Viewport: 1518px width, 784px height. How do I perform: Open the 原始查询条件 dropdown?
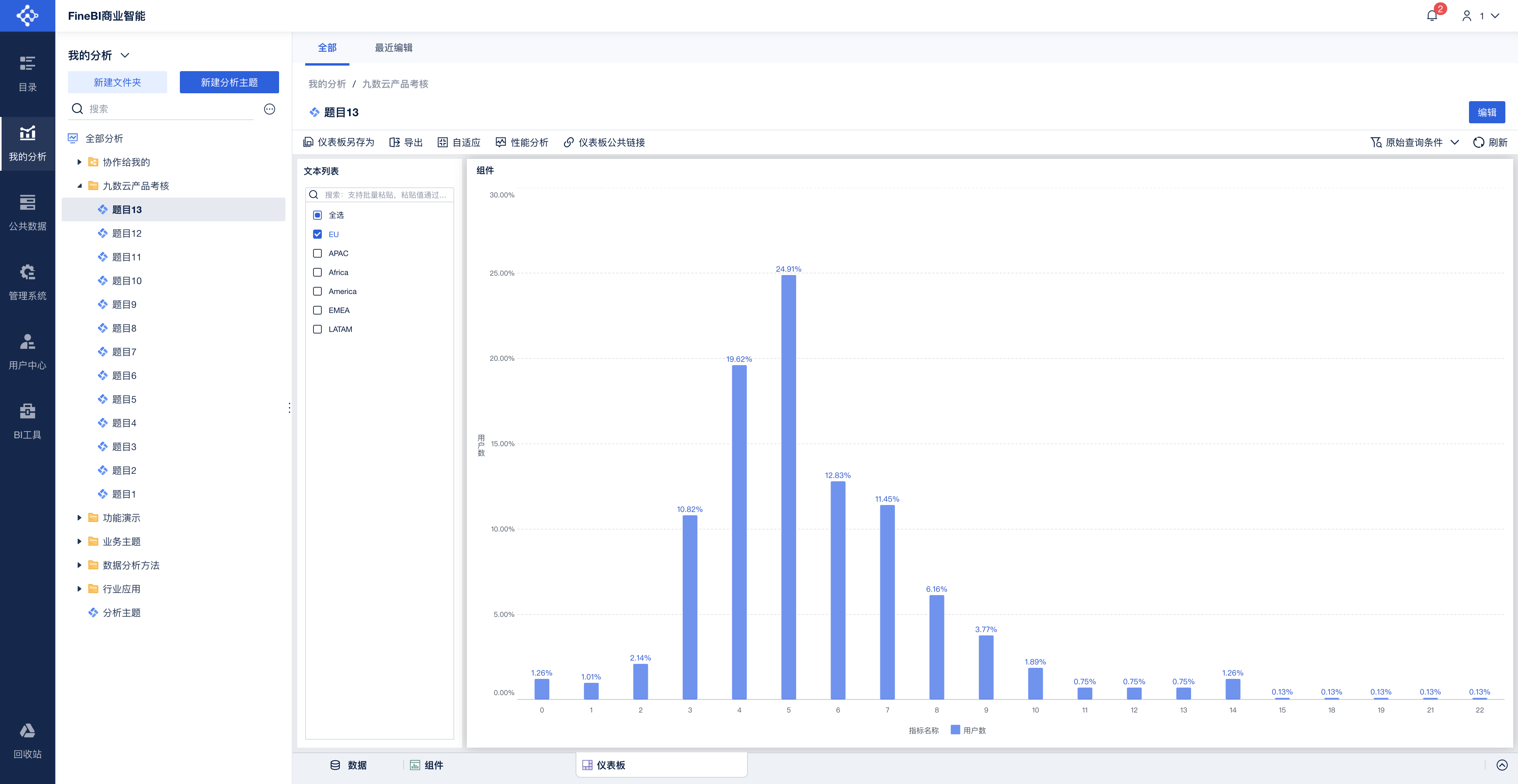point(1414,142)
